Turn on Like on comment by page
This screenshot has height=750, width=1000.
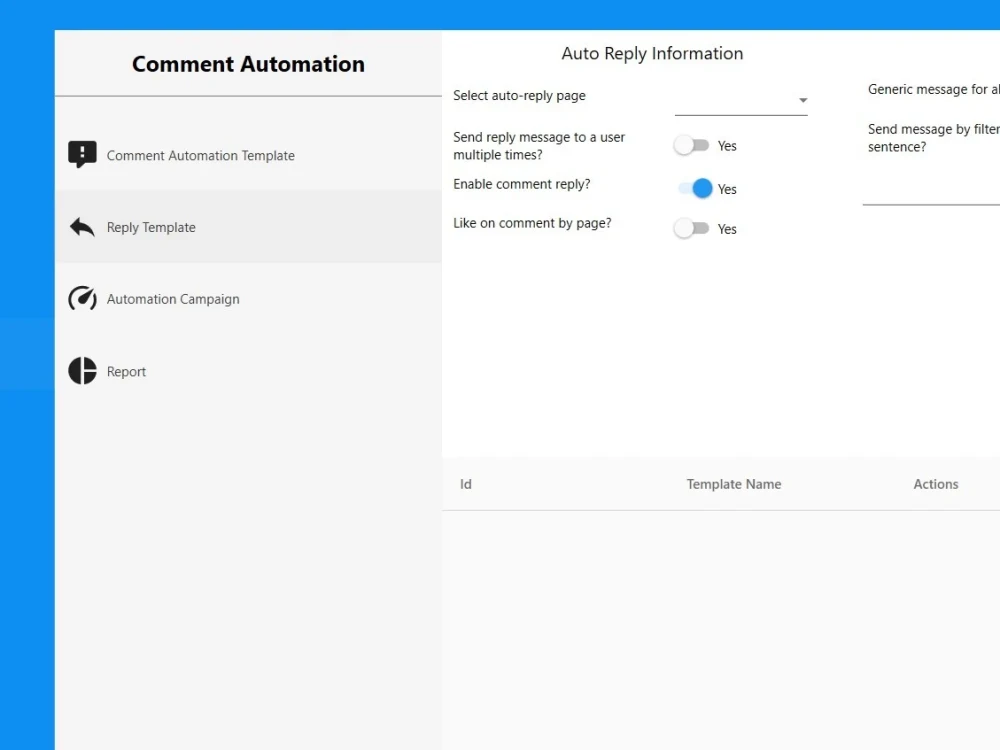click(x=693, y=228)
